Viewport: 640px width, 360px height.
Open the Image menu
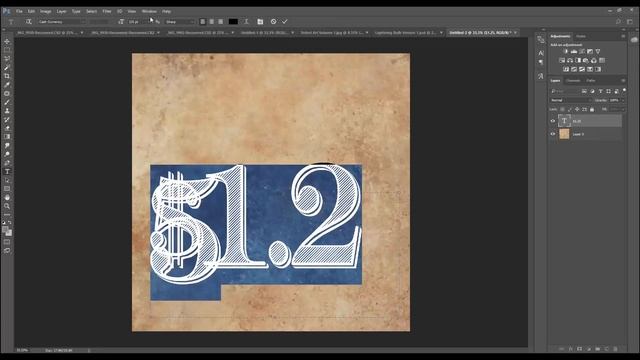pyautogui.click(x=45, y=11)
